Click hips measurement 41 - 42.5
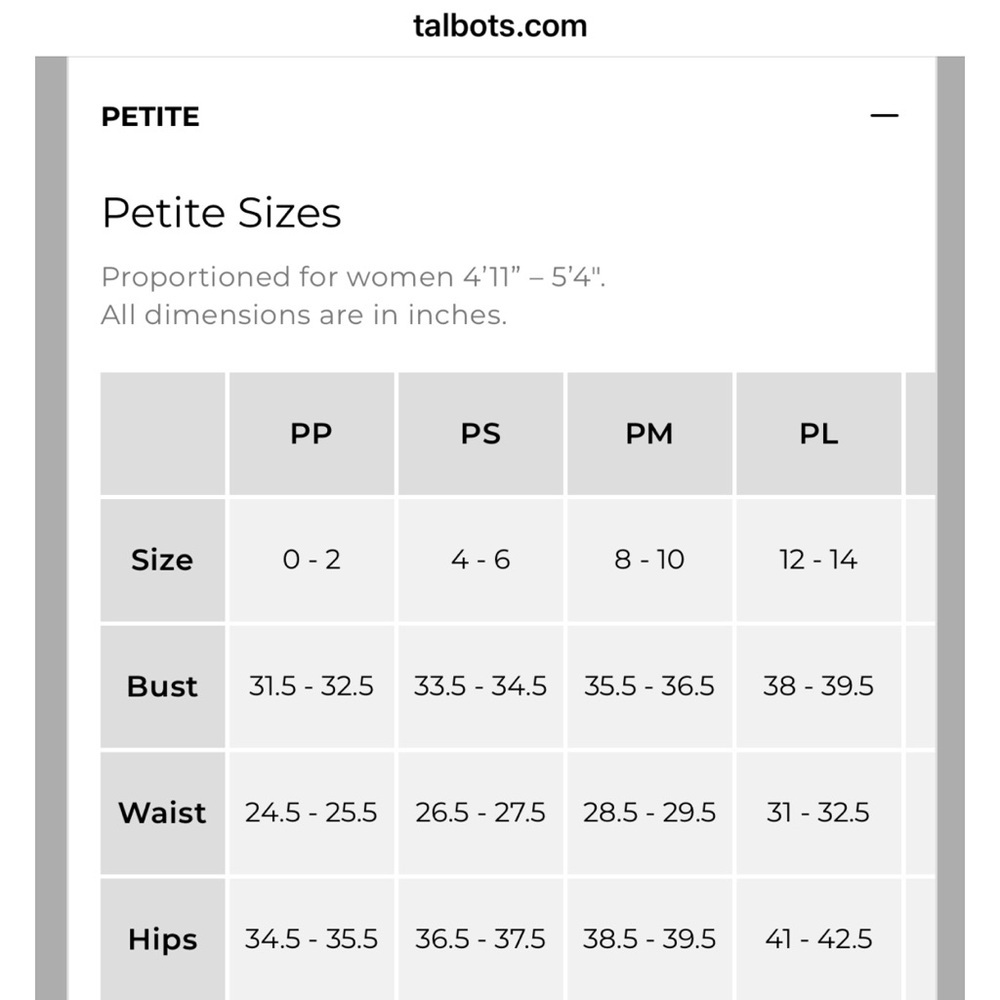This screenshot has width=1000, height=1000. (x=818, y=939)
